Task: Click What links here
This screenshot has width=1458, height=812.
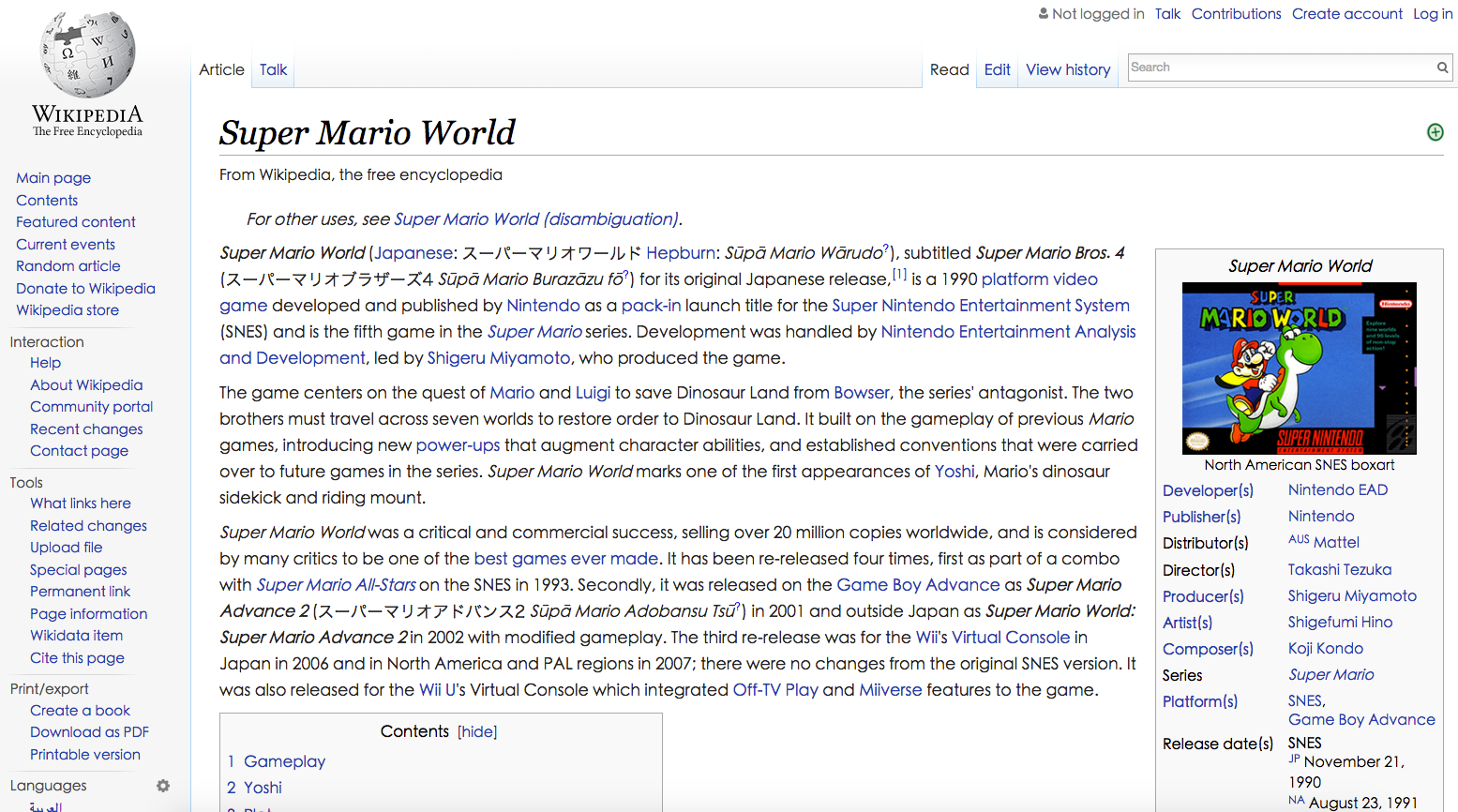Action: coord(81,504)
